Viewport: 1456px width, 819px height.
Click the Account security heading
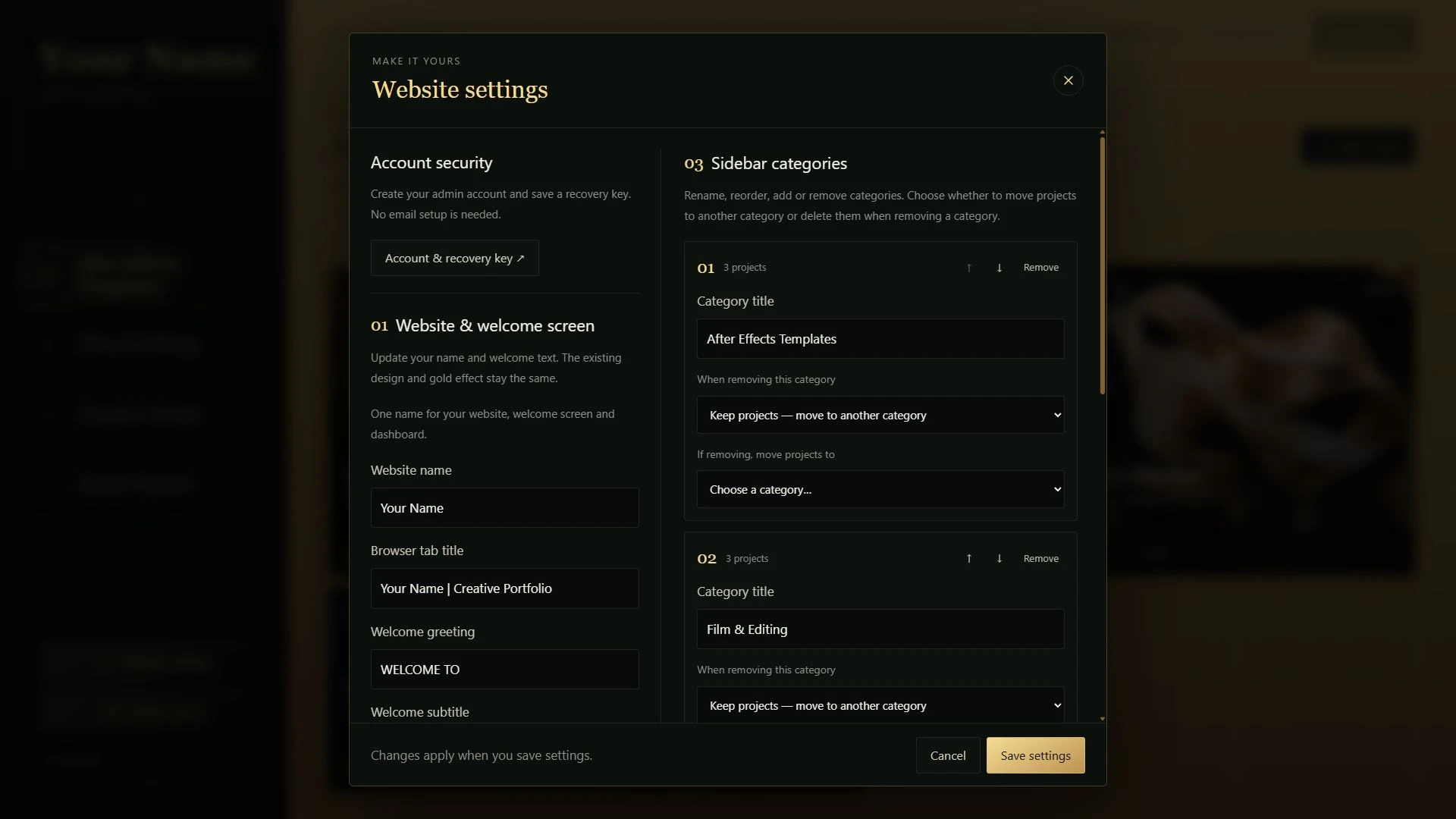coord(431,163)
